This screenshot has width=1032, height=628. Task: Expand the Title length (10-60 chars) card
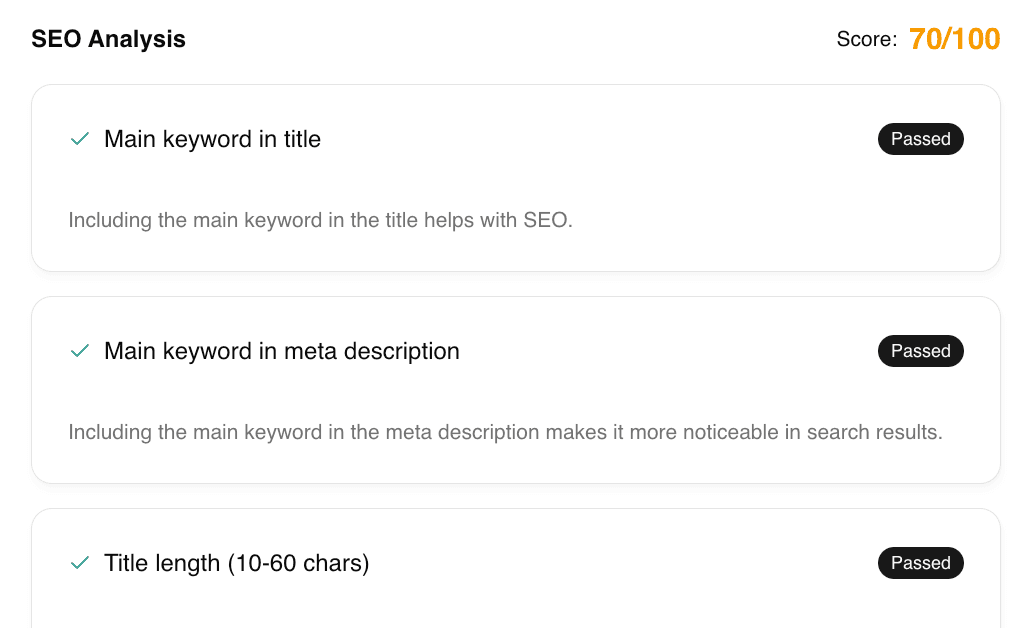236,563
